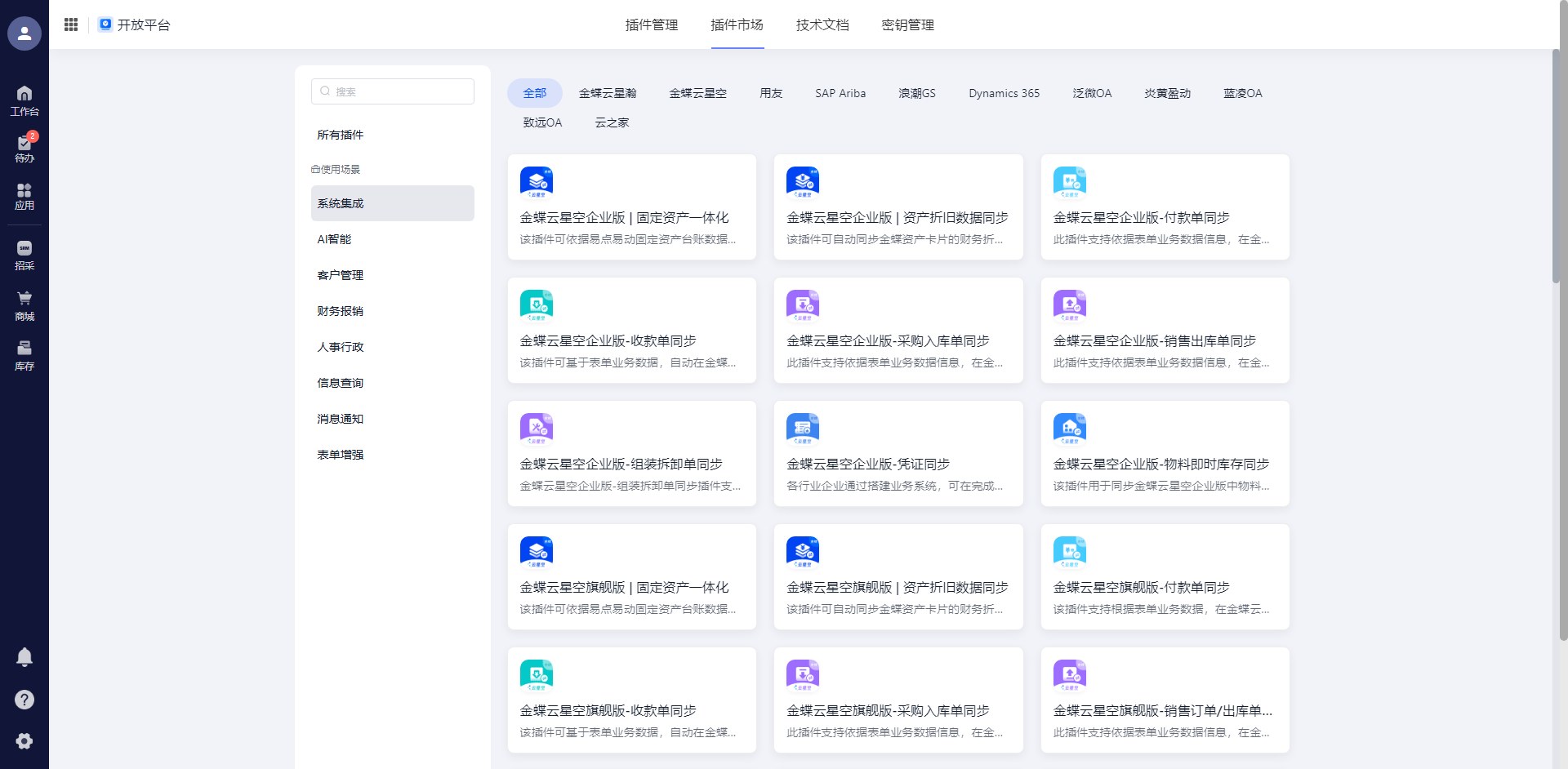The width and height of the screenshot is (1568, 769).
Task: Click icon of 金蝶云星空企业版-收款单同步 plugin
Action: (x=537, y=305)
